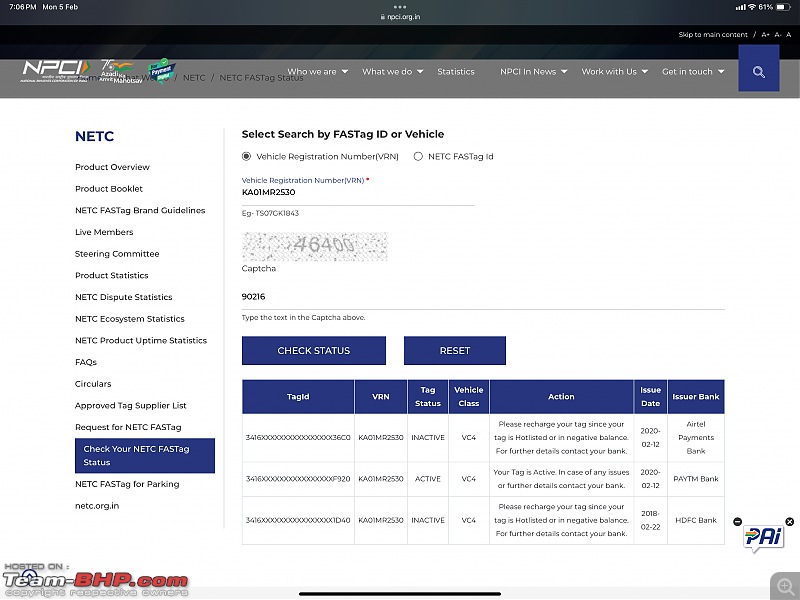Image resolution: width=800 pixels, height=600 pixels.
Task: Focus the Vehicle Registration Number input field
Action: click(x=358, y=193)
